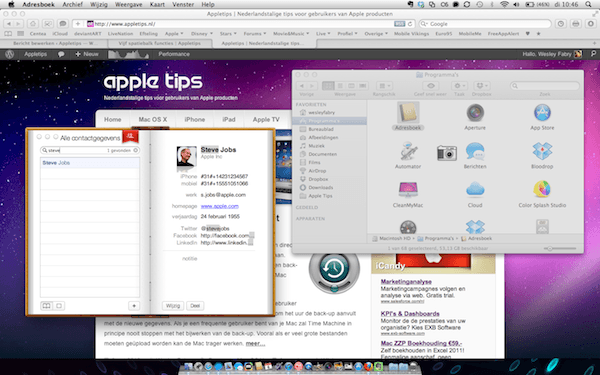Click the red contact groups bookmark in Adresboek

pyautogui.click(x=130, y=136)
